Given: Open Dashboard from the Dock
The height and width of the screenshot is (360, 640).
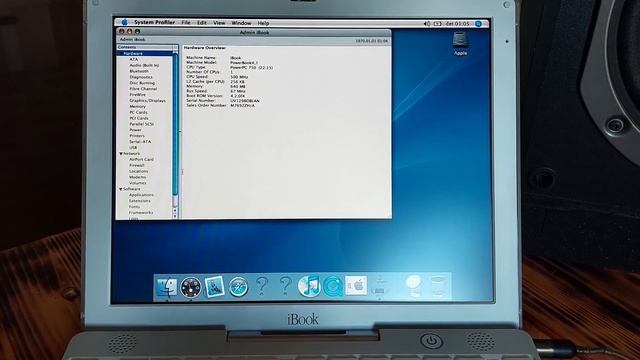Looking at the screenshot, I should pyautogui.click(x=191, y=287).
